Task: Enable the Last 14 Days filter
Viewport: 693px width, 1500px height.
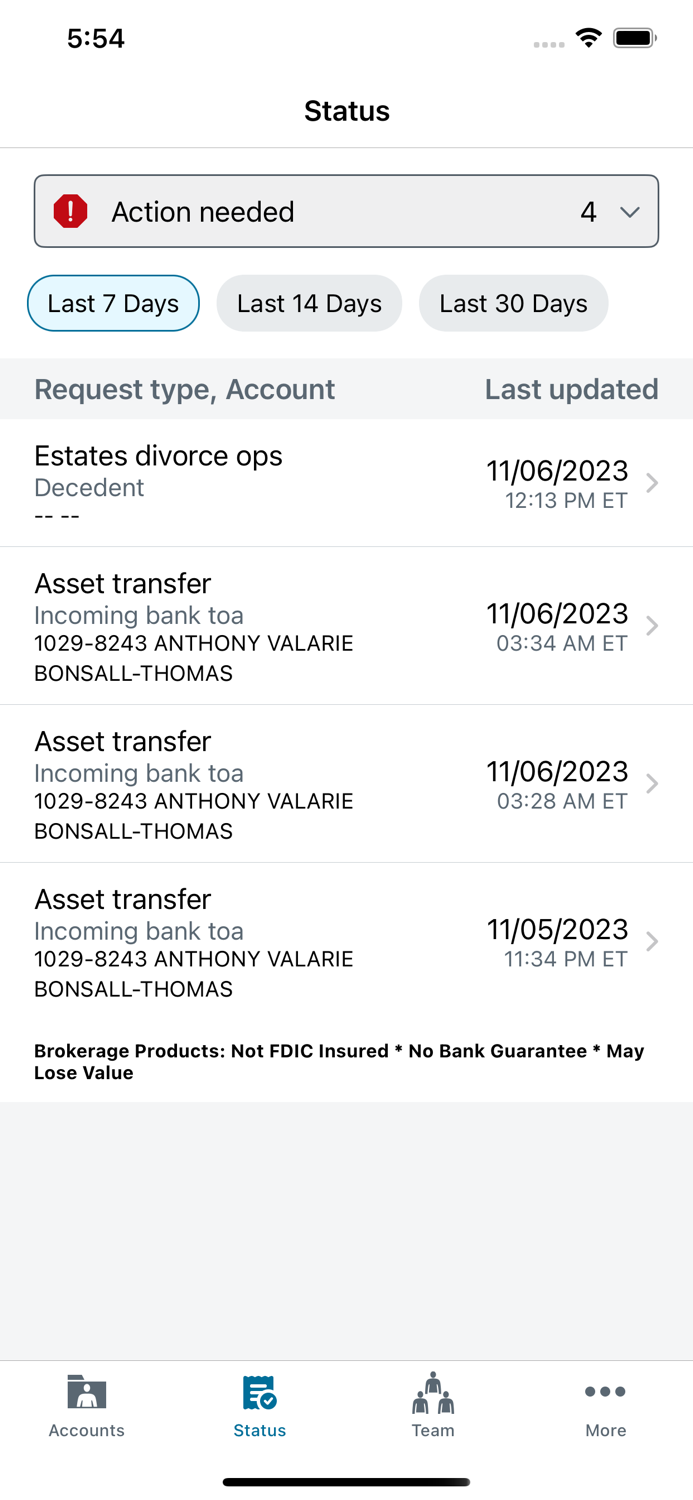Action: click(309, 303)
